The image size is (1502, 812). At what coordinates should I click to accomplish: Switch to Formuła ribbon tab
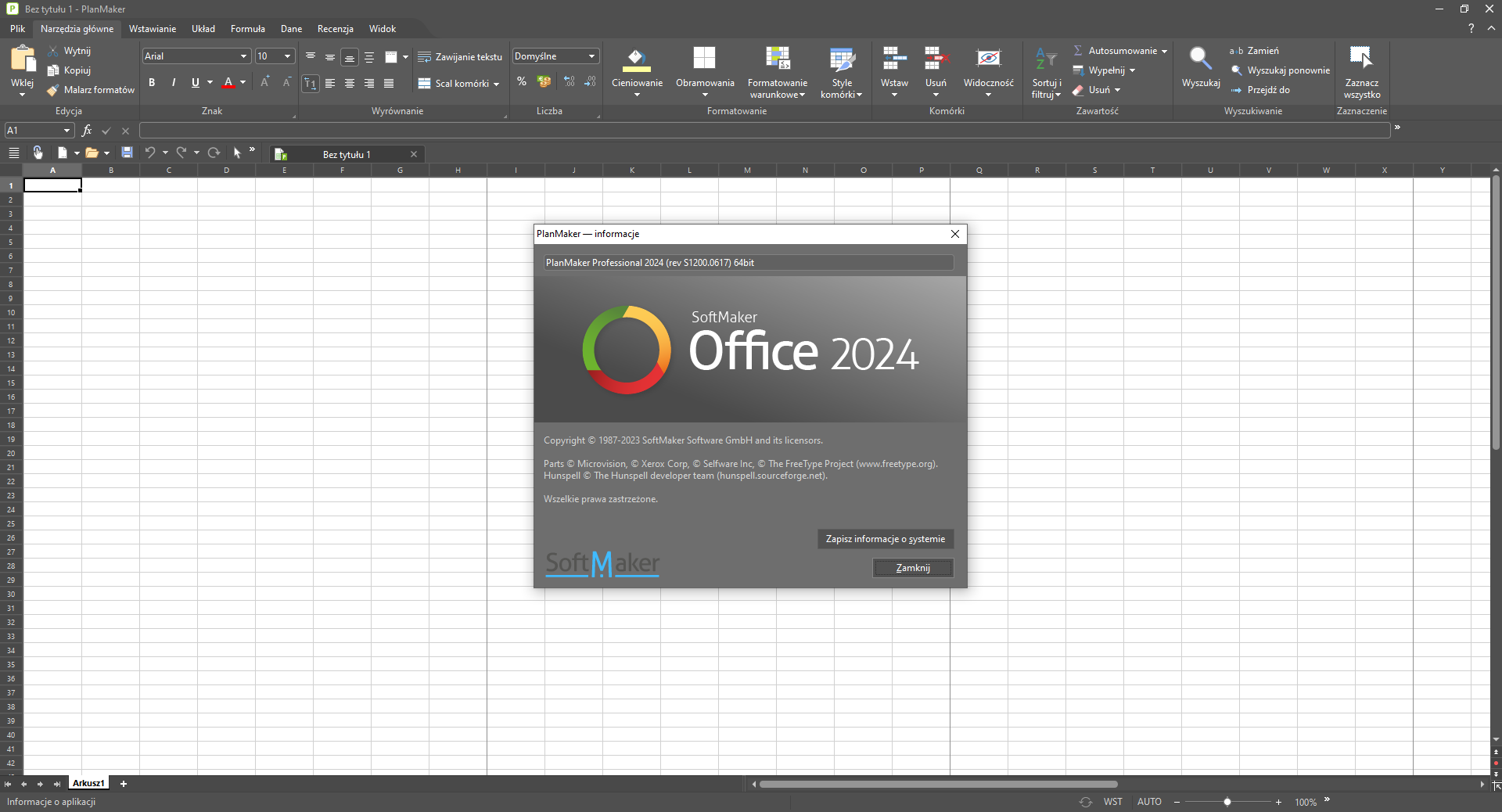click(x=247, y=29)
